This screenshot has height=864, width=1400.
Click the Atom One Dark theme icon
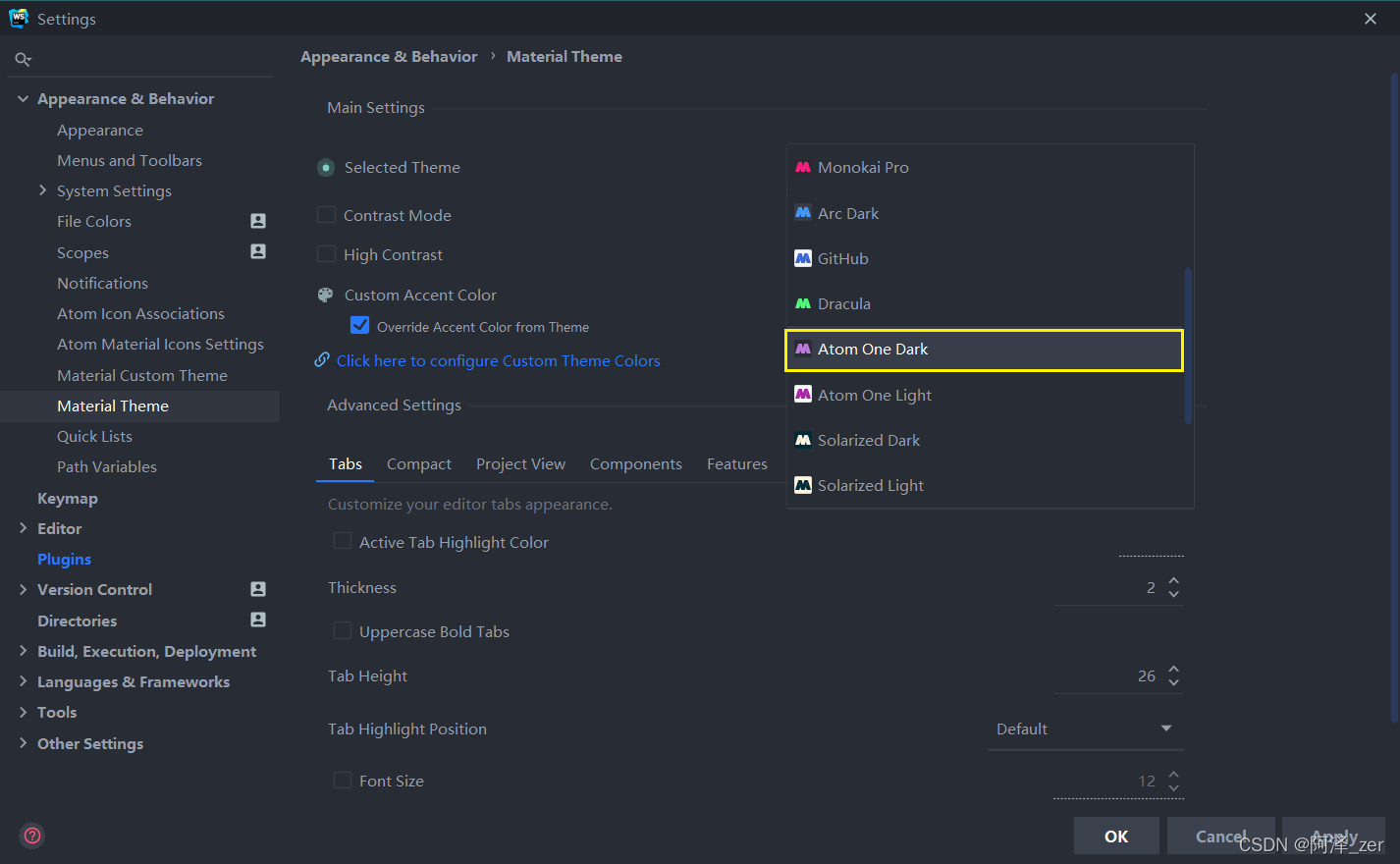(803, 349)
